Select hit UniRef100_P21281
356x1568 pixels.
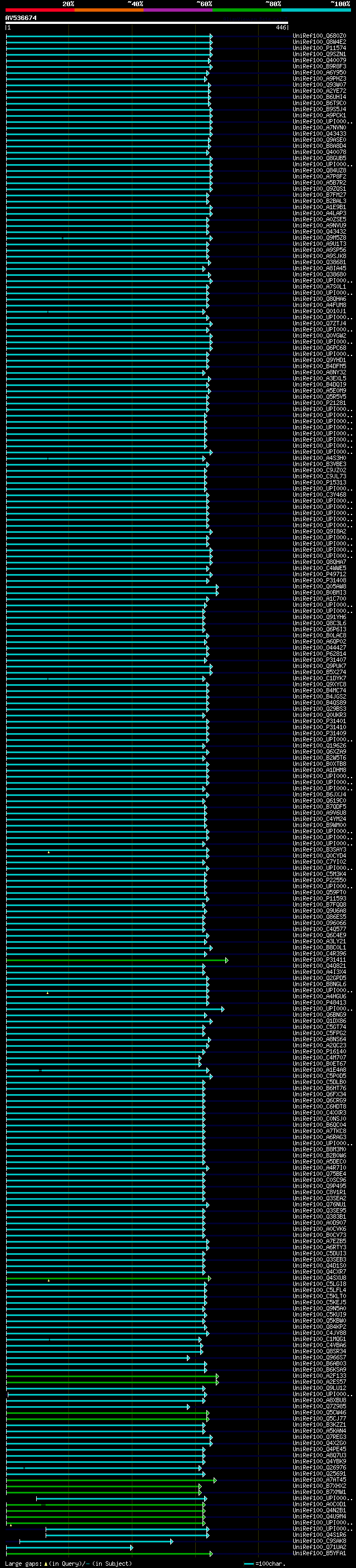click(x=319, y=403)
